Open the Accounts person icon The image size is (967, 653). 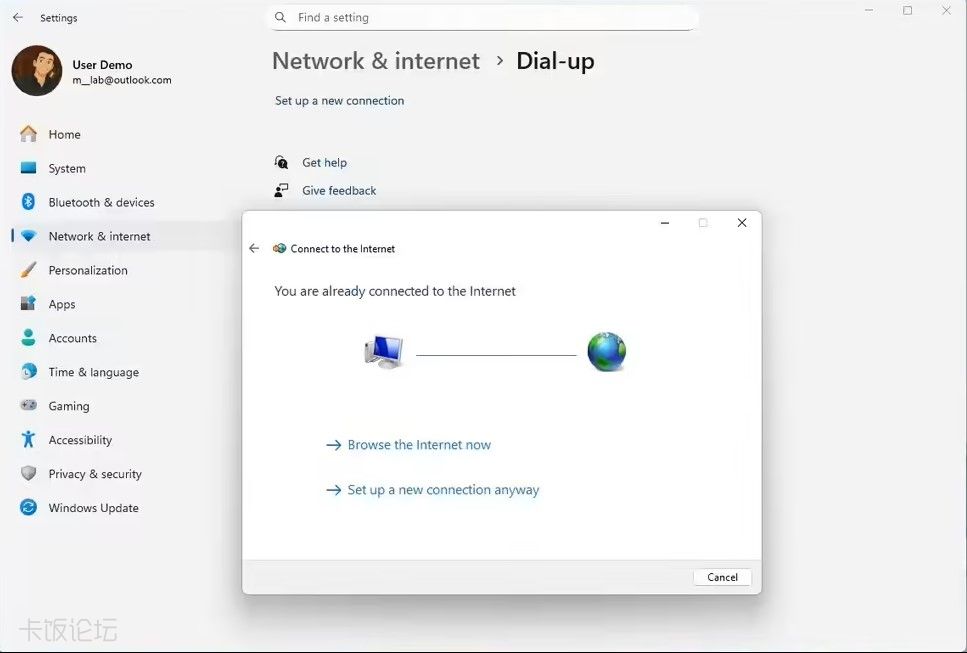[28, 337]
